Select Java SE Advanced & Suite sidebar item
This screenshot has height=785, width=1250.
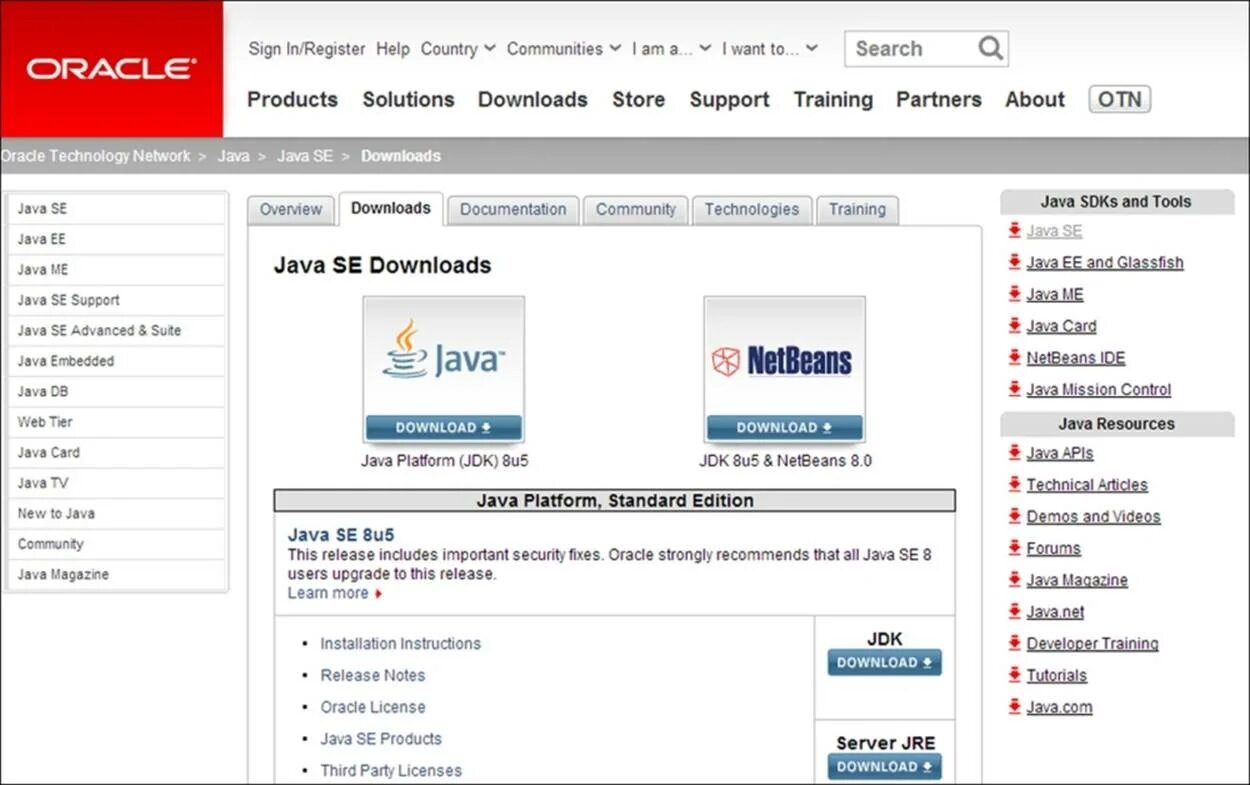[116, 330]
